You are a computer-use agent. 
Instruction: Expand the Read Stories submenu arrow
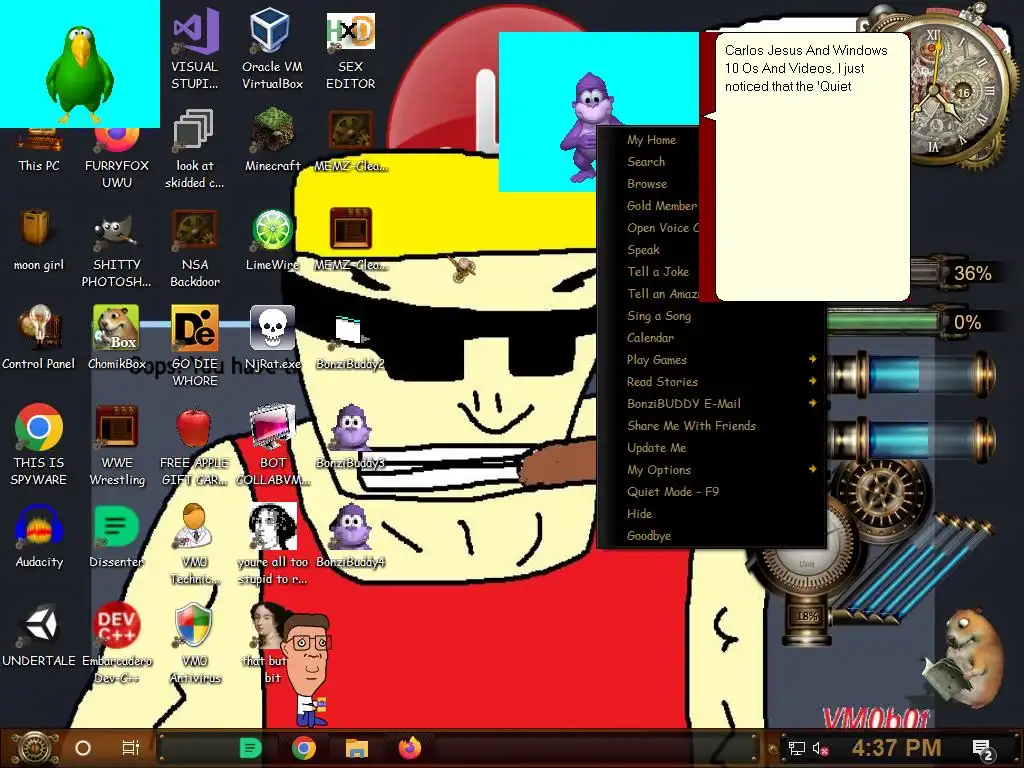click(812, 381)
